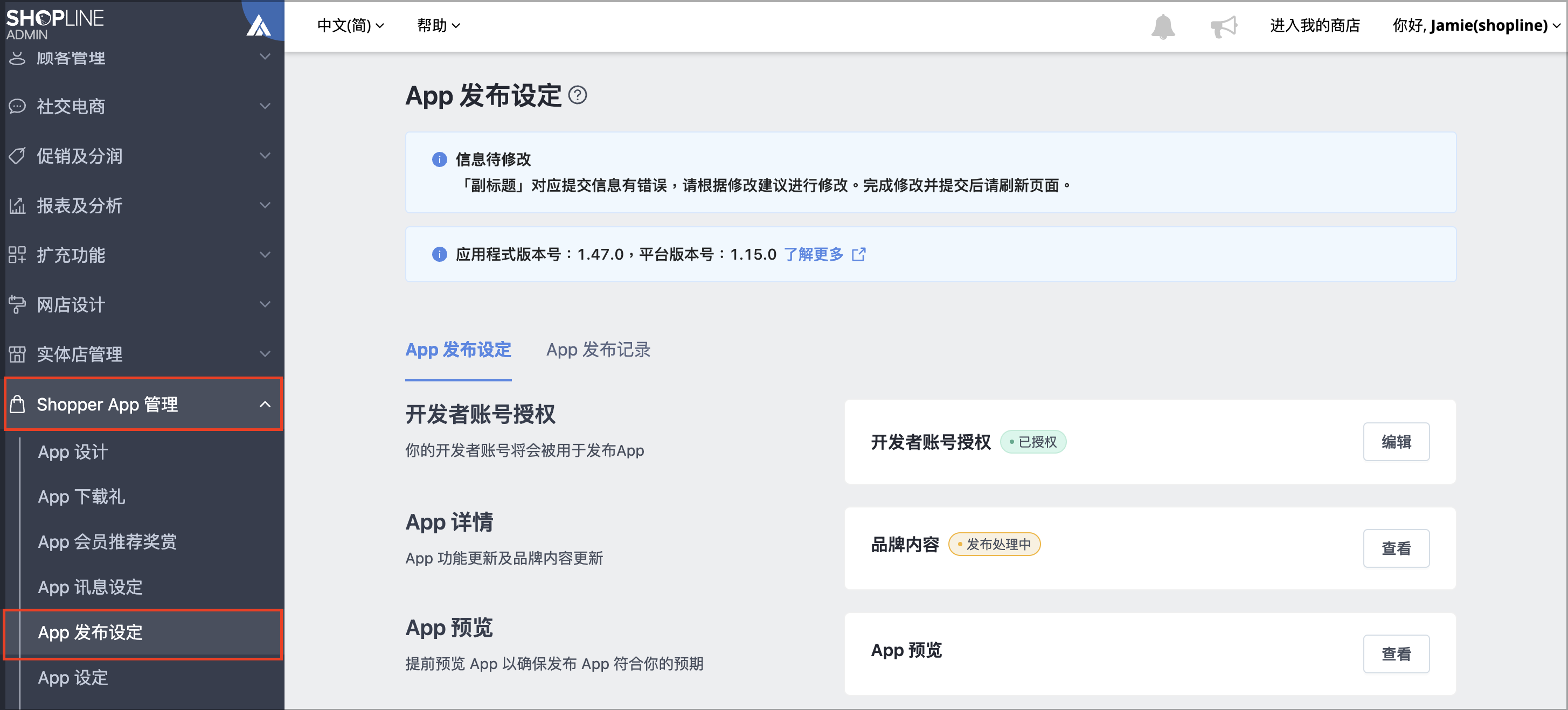Open the 你好, Jamie(shopline) account dropdown
The width and height of the screenshot is (1568, 710).
click(1477, 25)
